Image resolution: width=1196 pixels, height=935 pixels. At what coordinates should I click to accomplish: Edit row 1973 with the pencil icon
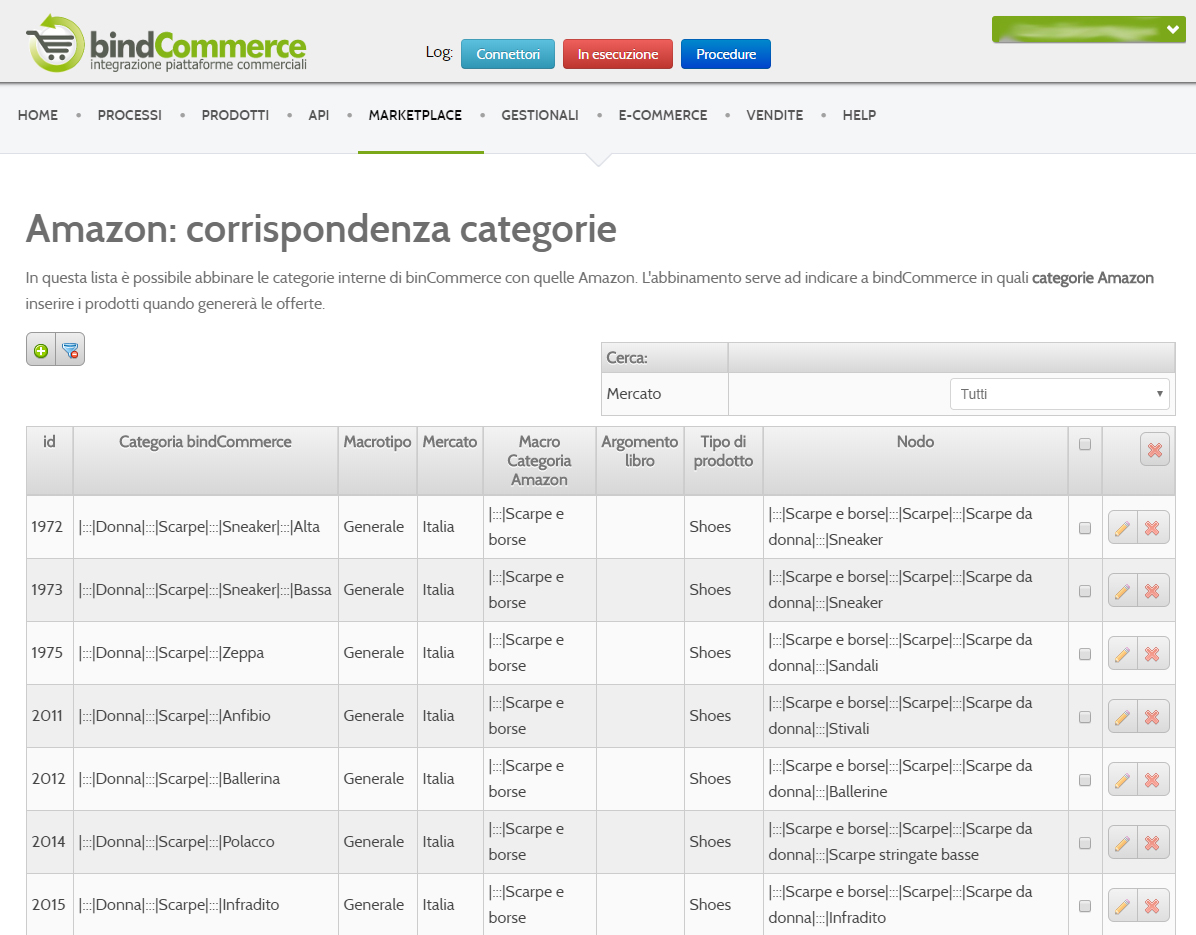pos(1122,590)
